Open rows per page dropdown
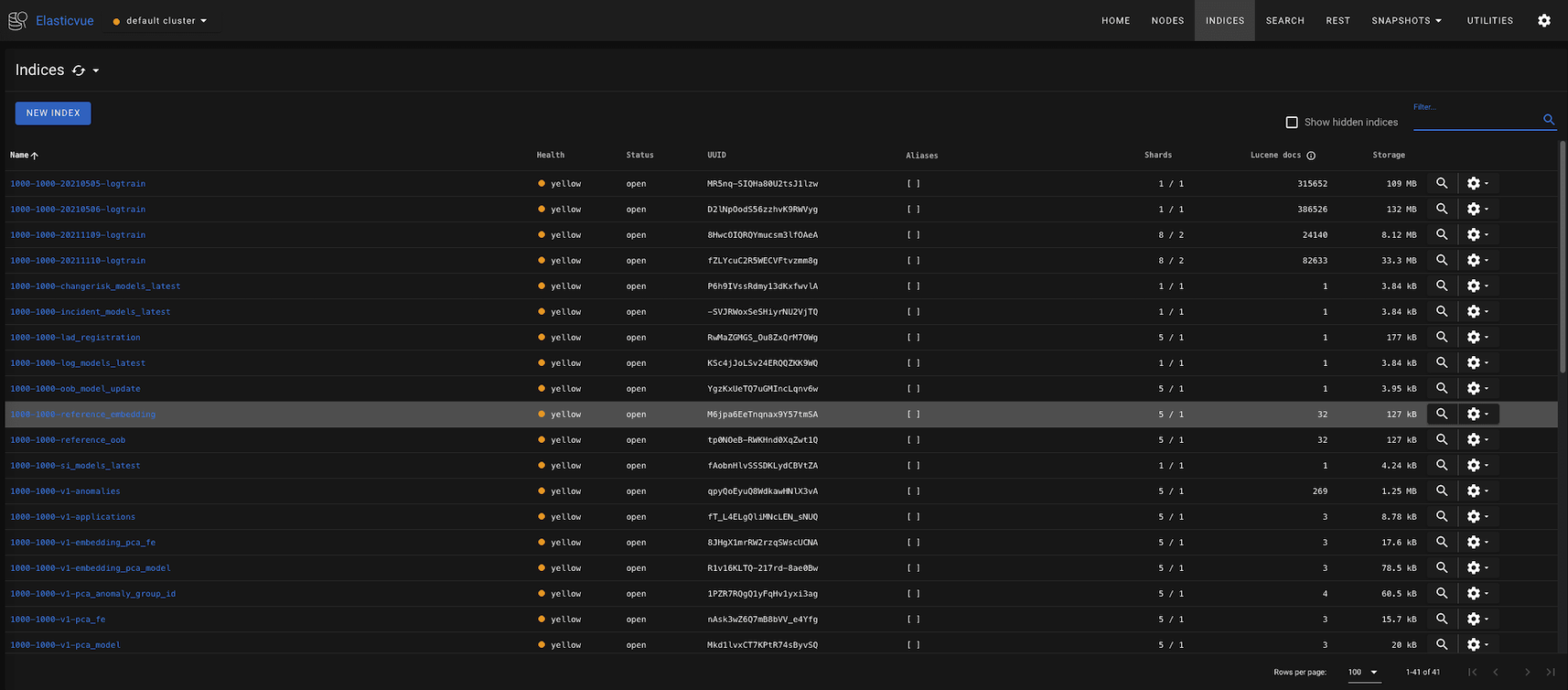Viewport: 1568px width, 690px height. click(x=1362, y=672)
